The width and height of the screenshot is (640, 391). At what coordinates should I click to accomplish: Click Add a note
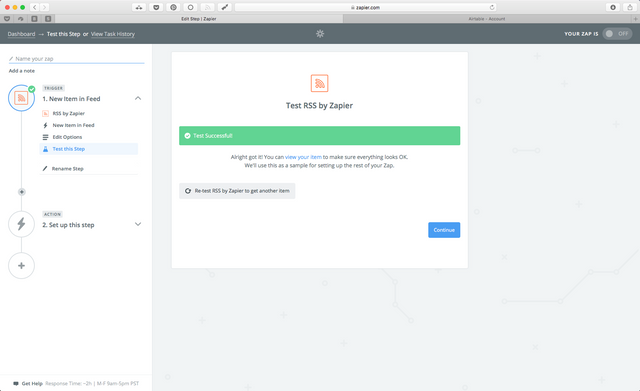tap(22, 71)
